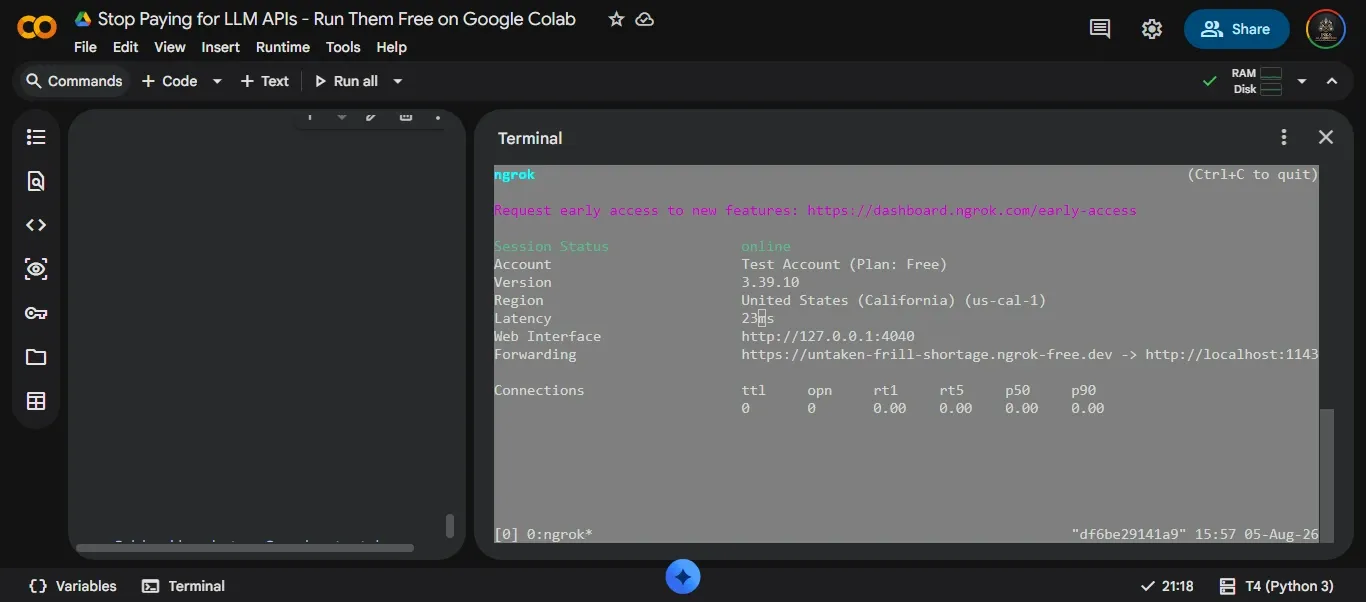Click the latency value 23ms

tap(758, 318)
